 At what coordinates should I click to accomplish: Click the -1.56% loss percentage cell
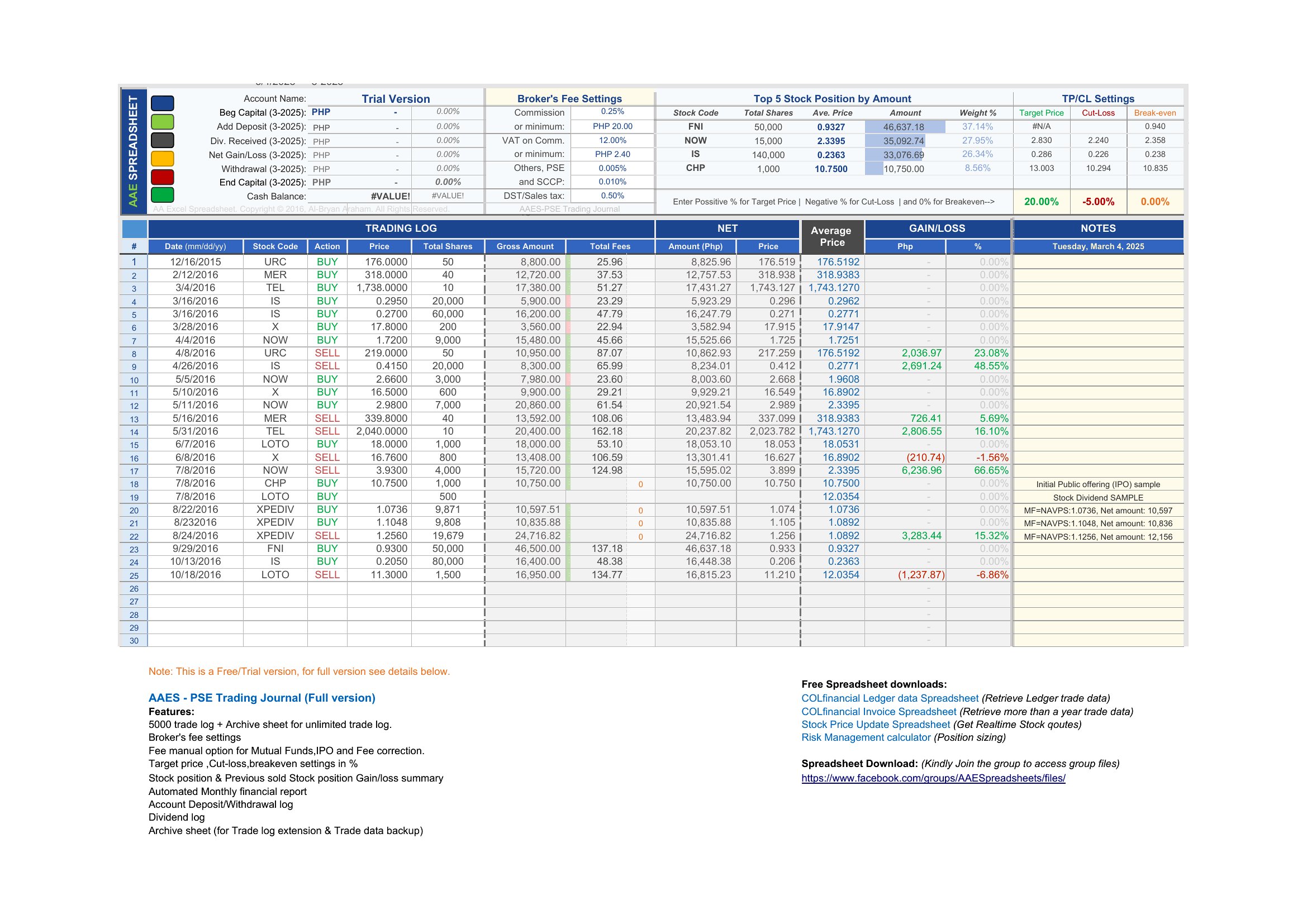tap(978, 458)
